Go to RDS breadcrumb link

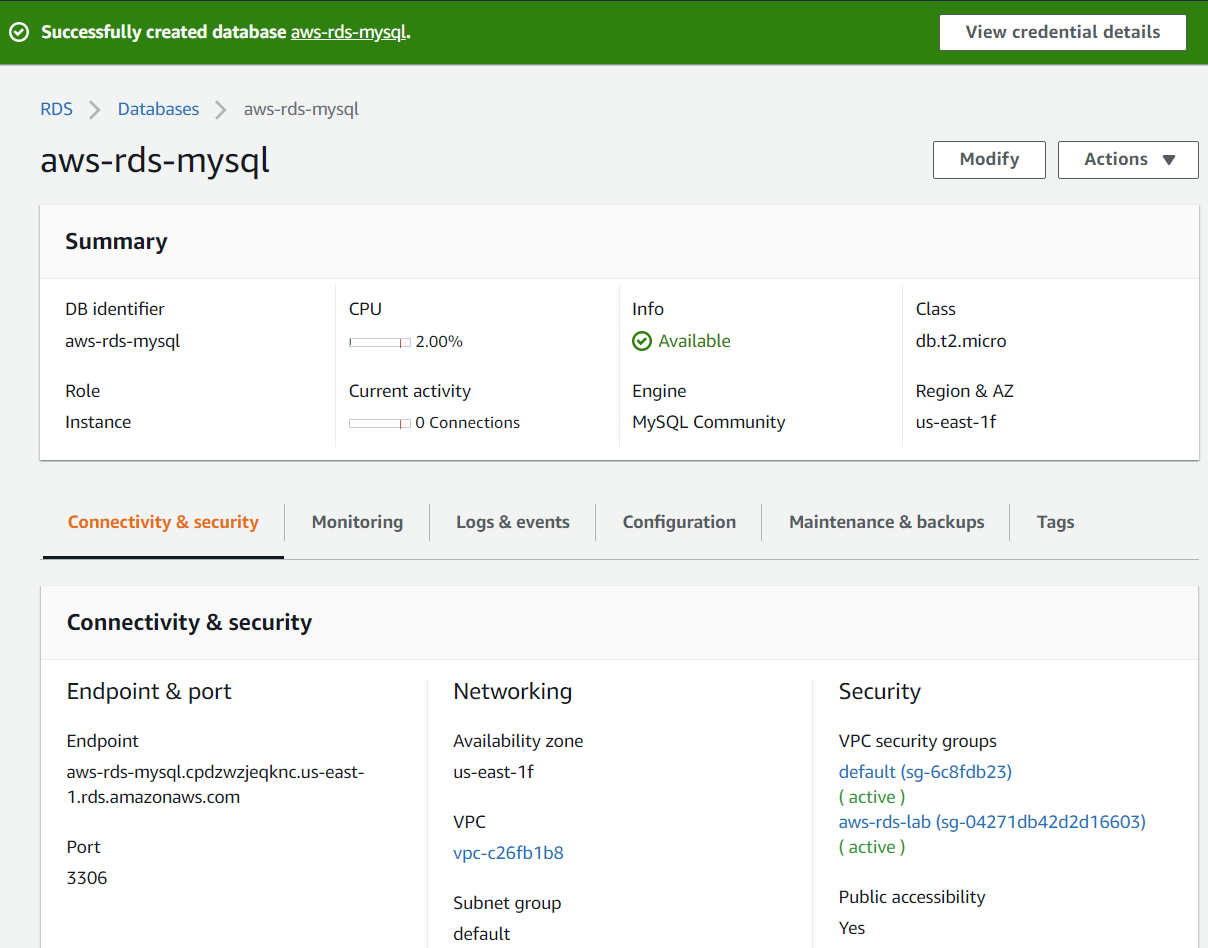57,110
